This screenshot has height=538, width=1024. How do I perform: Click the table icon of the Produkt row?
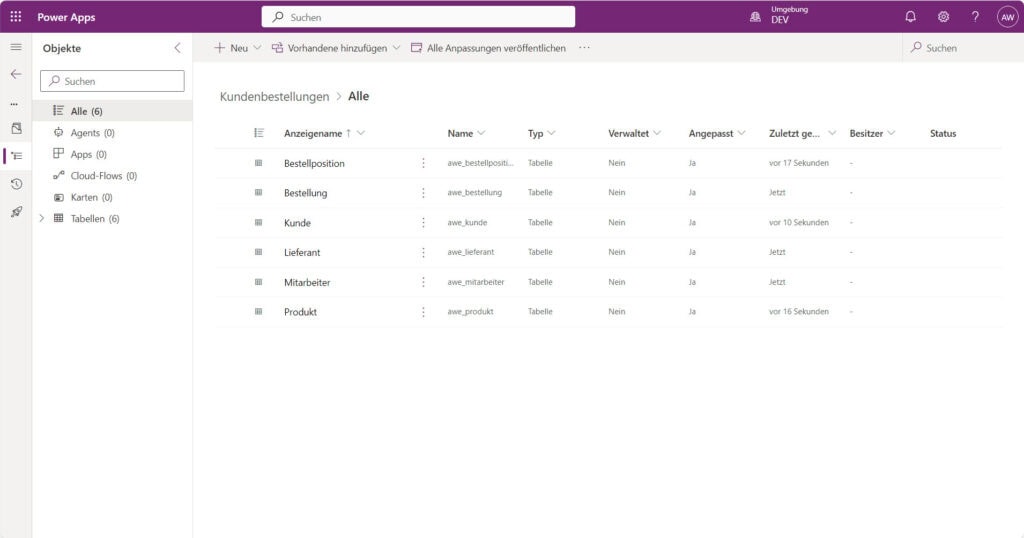[259, 311]
